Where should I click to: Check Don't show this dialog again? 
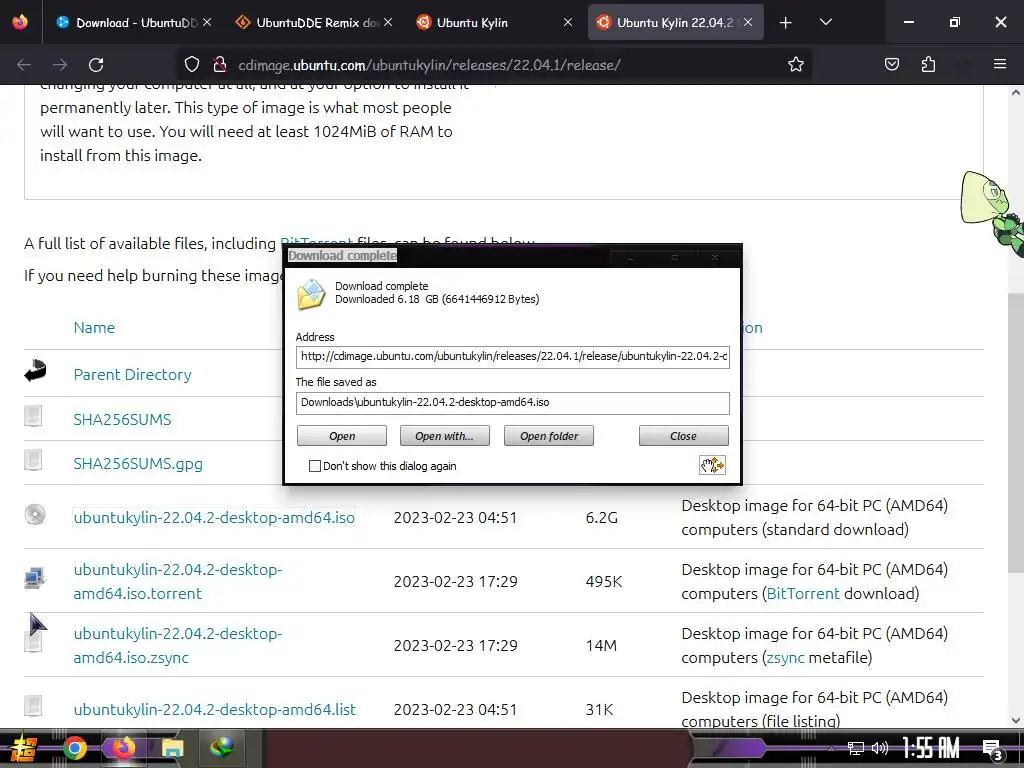pyautogui.click(x=315, y=466)
